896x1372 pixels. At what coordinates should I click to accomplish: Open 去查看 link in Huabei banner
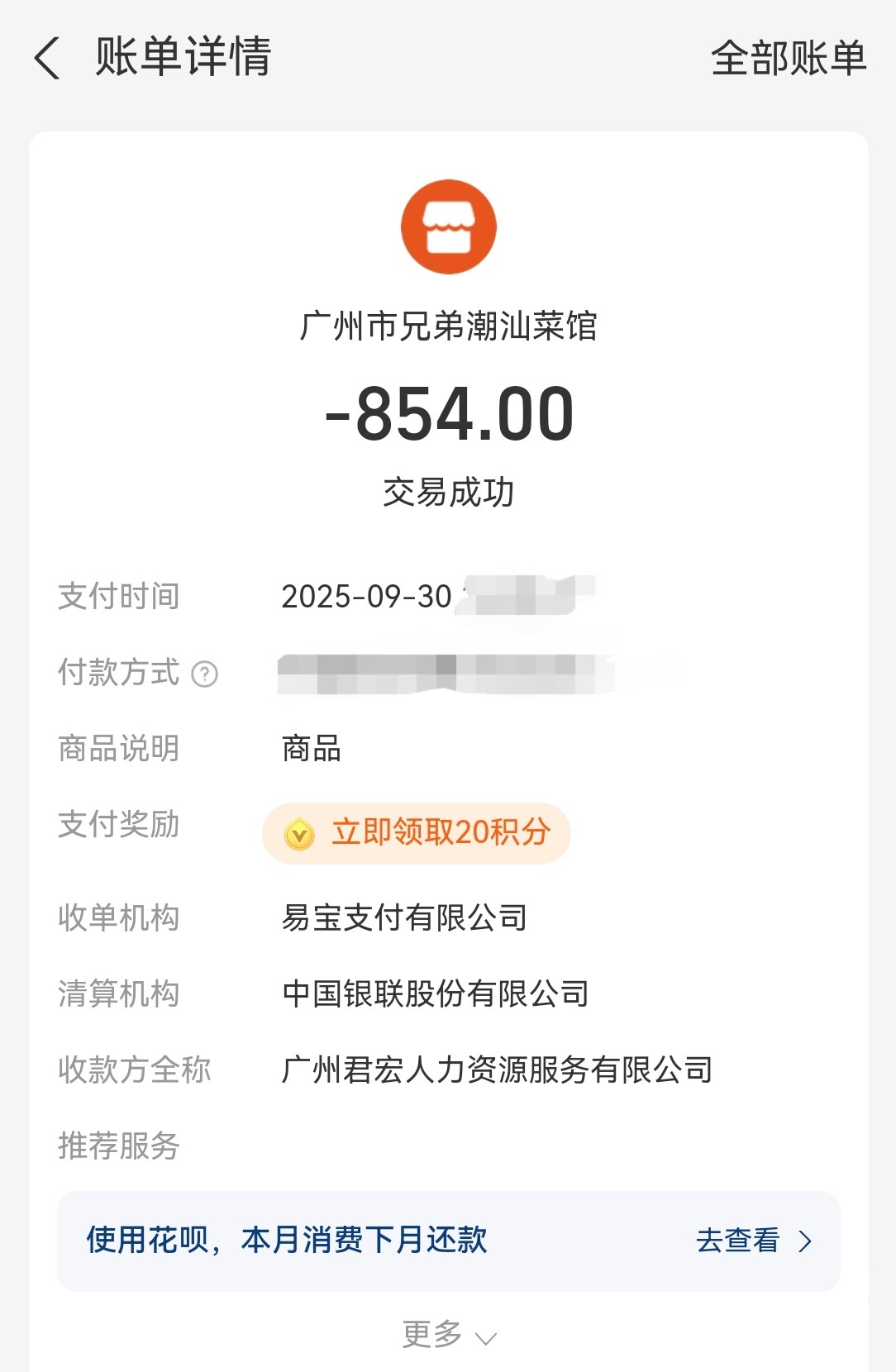click(737, 1241)
